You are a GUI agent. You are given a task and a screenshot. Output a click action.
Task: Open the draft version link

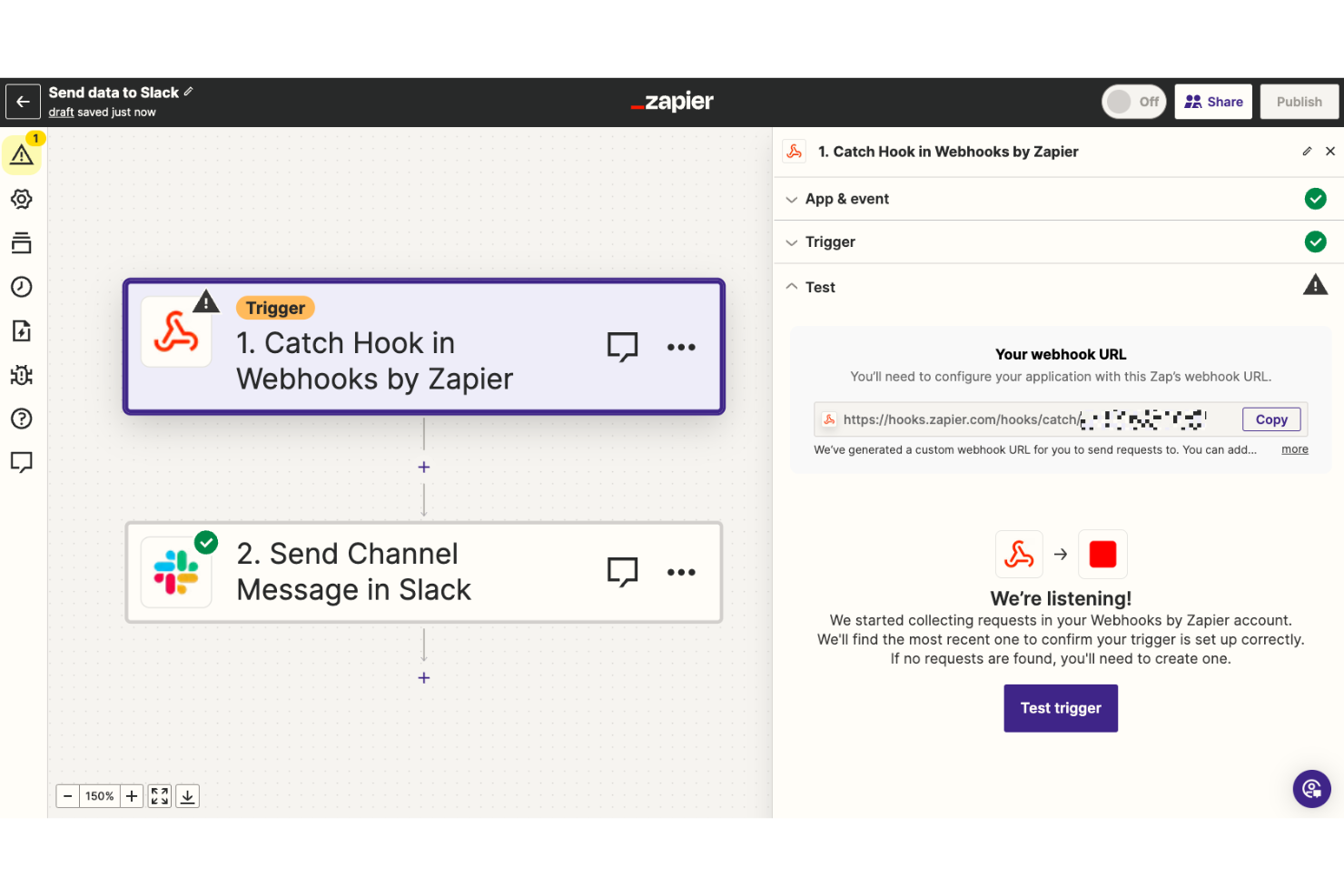(61, 113)
